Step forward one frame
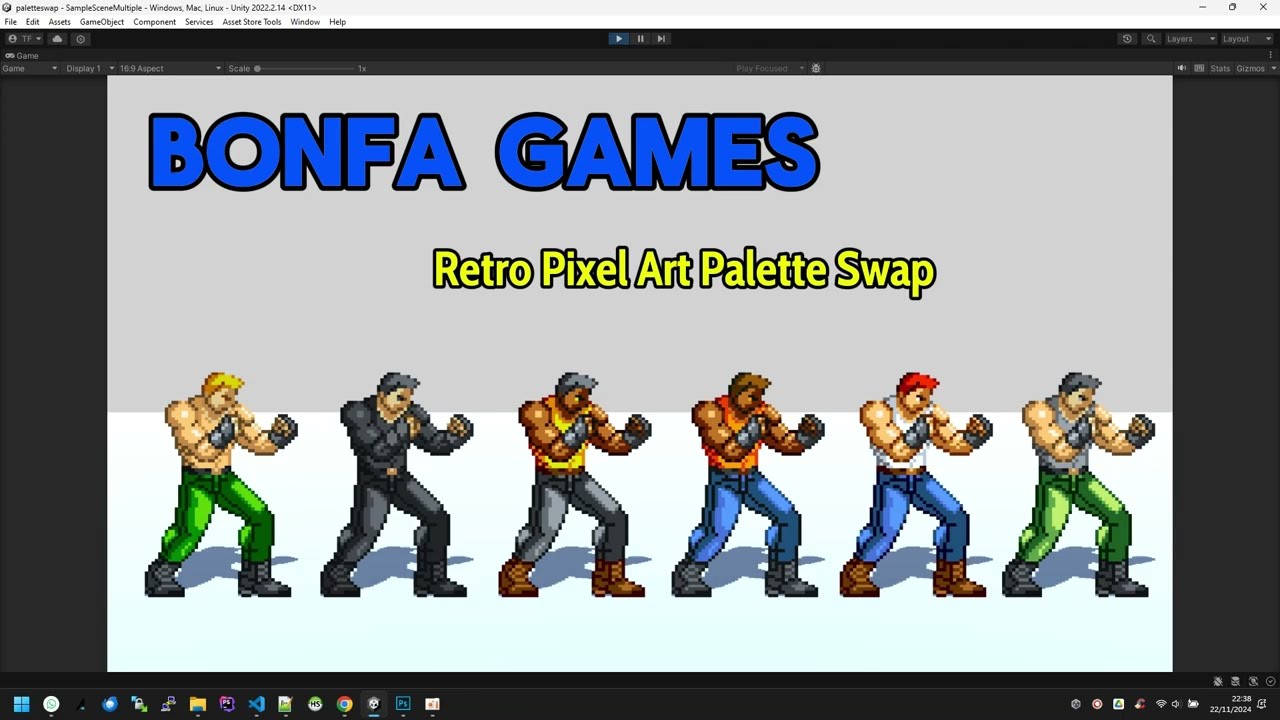1280x720 pixels. tap(661, 39)
